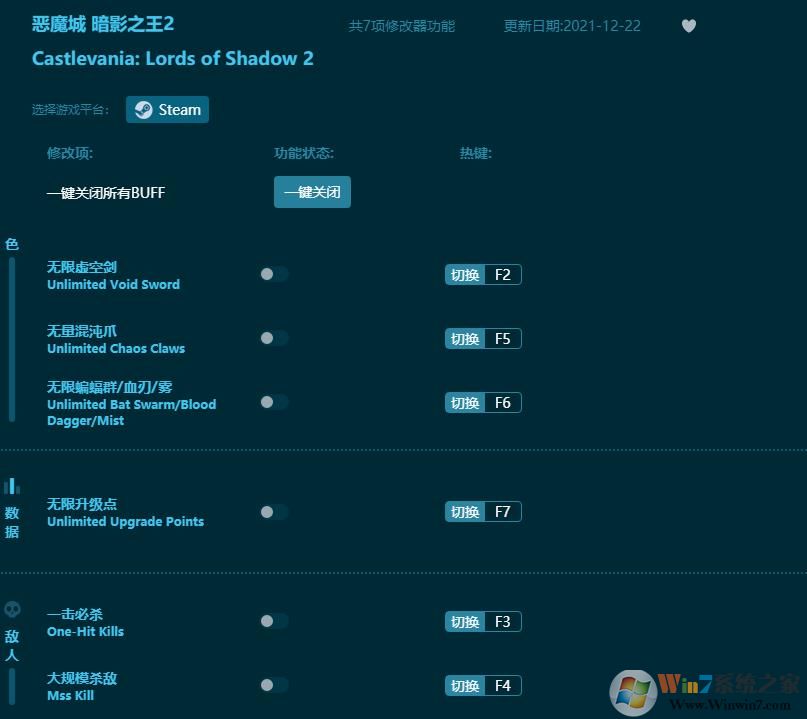Enable Unlimited Upgrade Points switch

click(272, 512)
